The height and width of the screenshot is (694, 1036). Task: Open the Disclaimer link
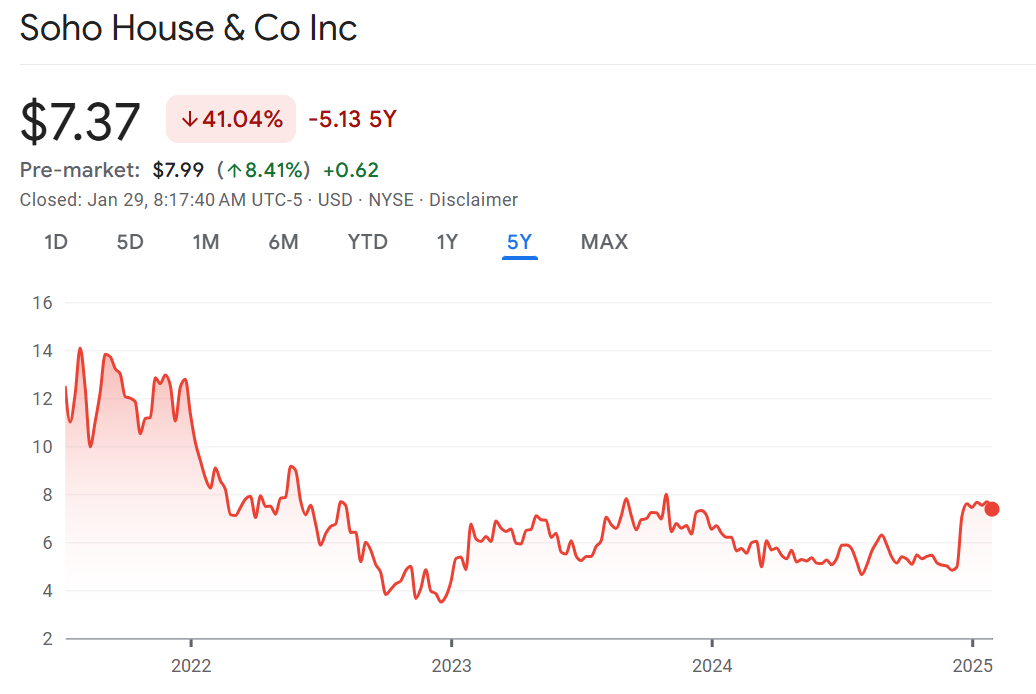pyautogui.click(x=473, y=200)
